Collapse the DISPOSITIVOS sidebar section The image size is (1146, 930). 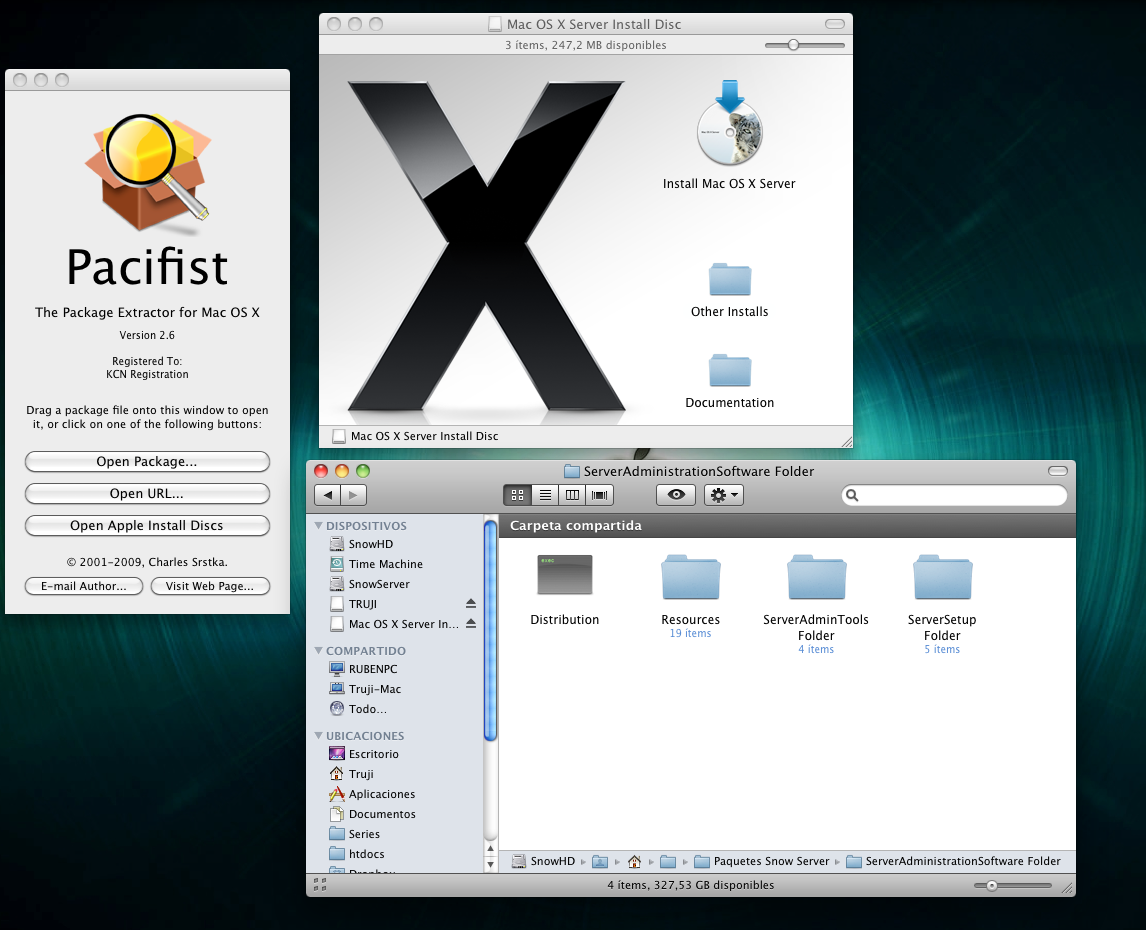[319, 526]
